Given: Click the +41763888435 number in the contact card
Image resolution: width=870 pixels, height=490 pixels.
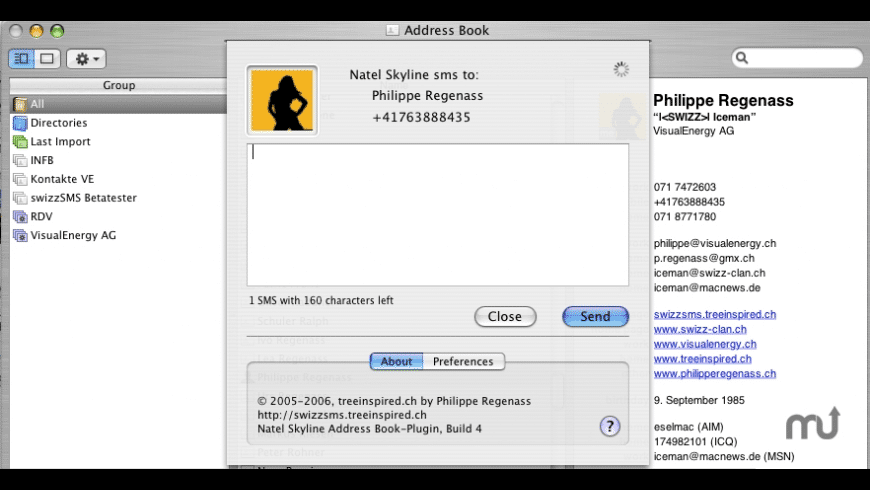Looking at the screenshot, I should click(x=689, y=202).
